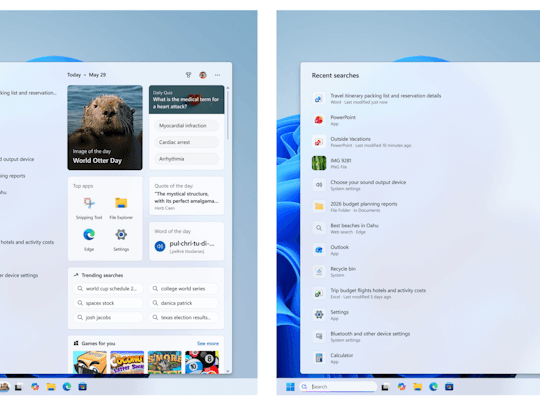This screenshot has width=540, height=405.
Task: Play the Word of the day pronunciation
Action: (160, 246)
